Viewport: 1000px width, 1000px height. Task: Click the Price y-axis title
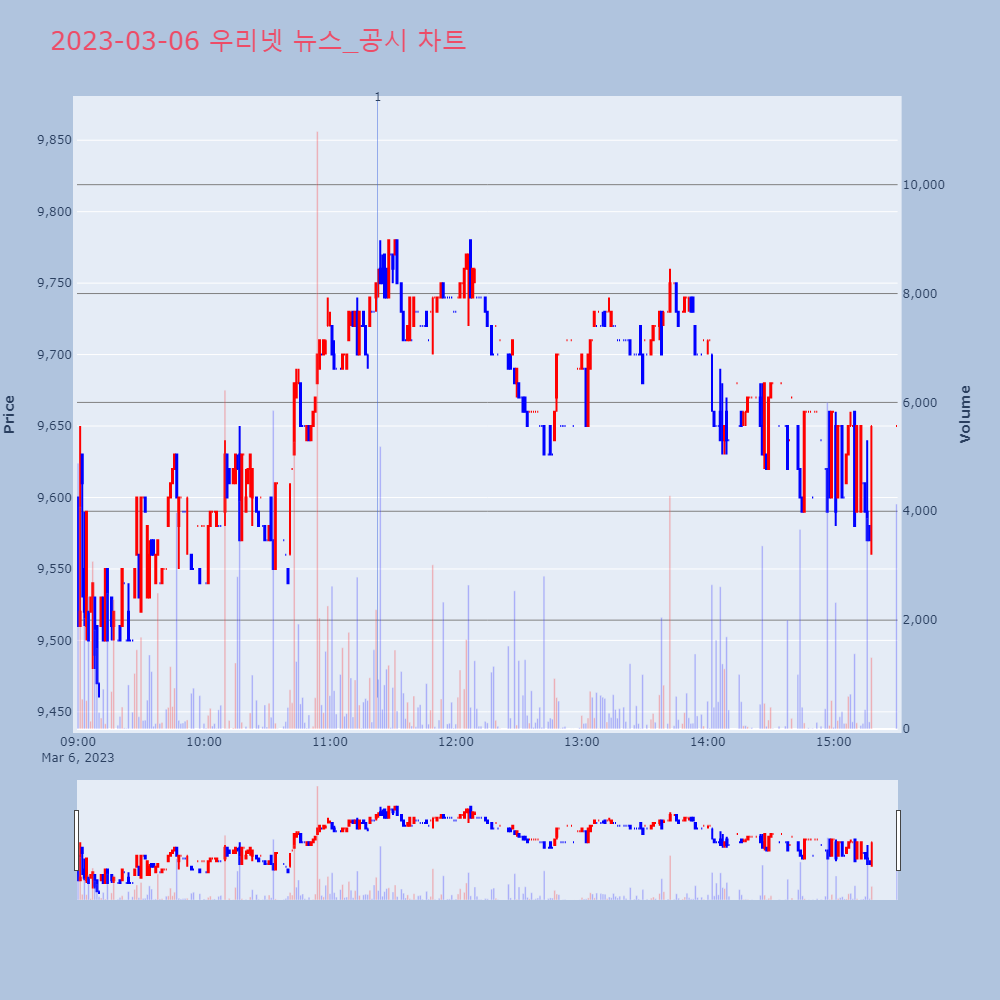[x=9, y=415]
